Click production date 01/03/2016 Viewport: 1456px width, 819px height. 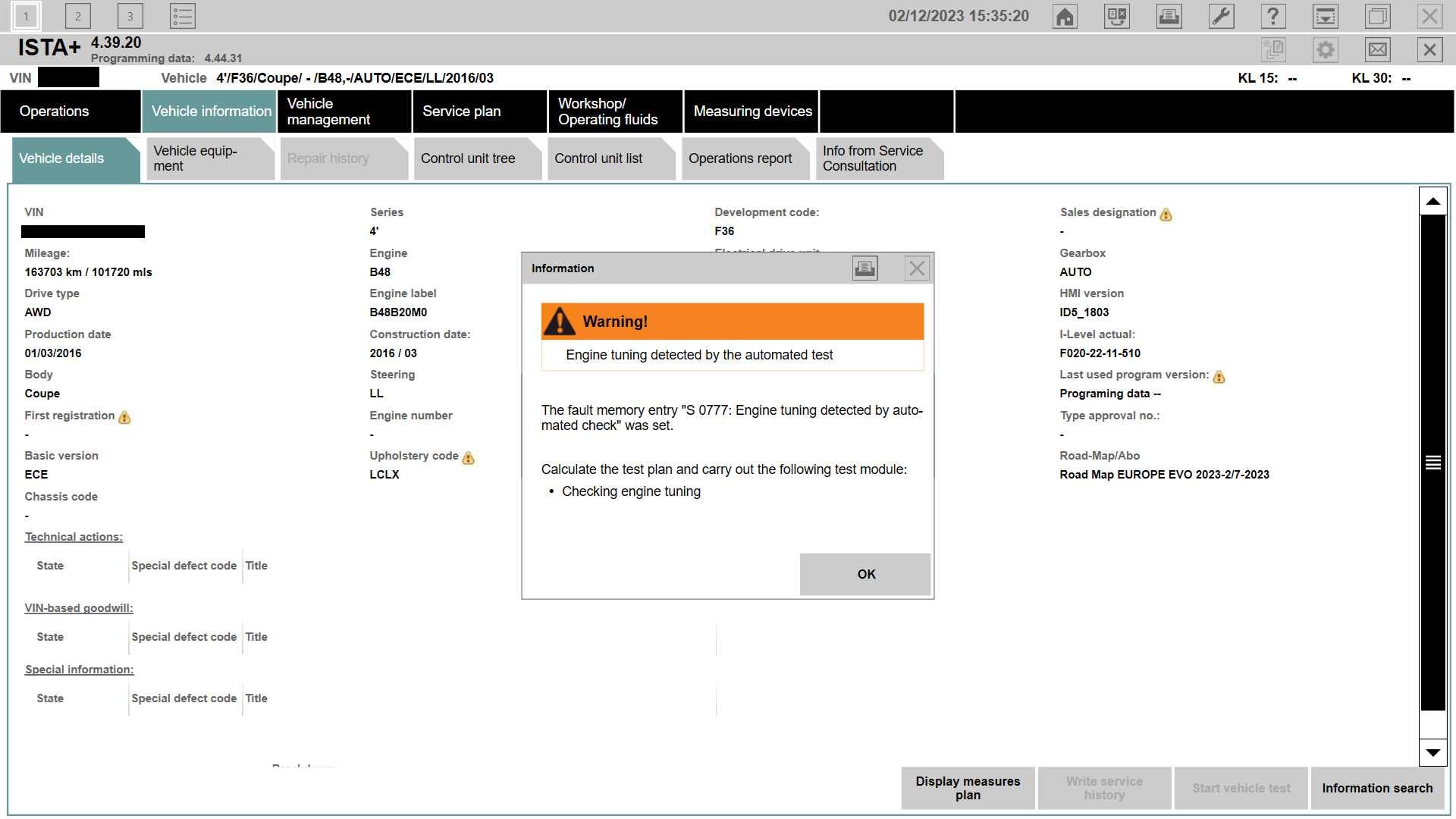click(x=52, y=353)
